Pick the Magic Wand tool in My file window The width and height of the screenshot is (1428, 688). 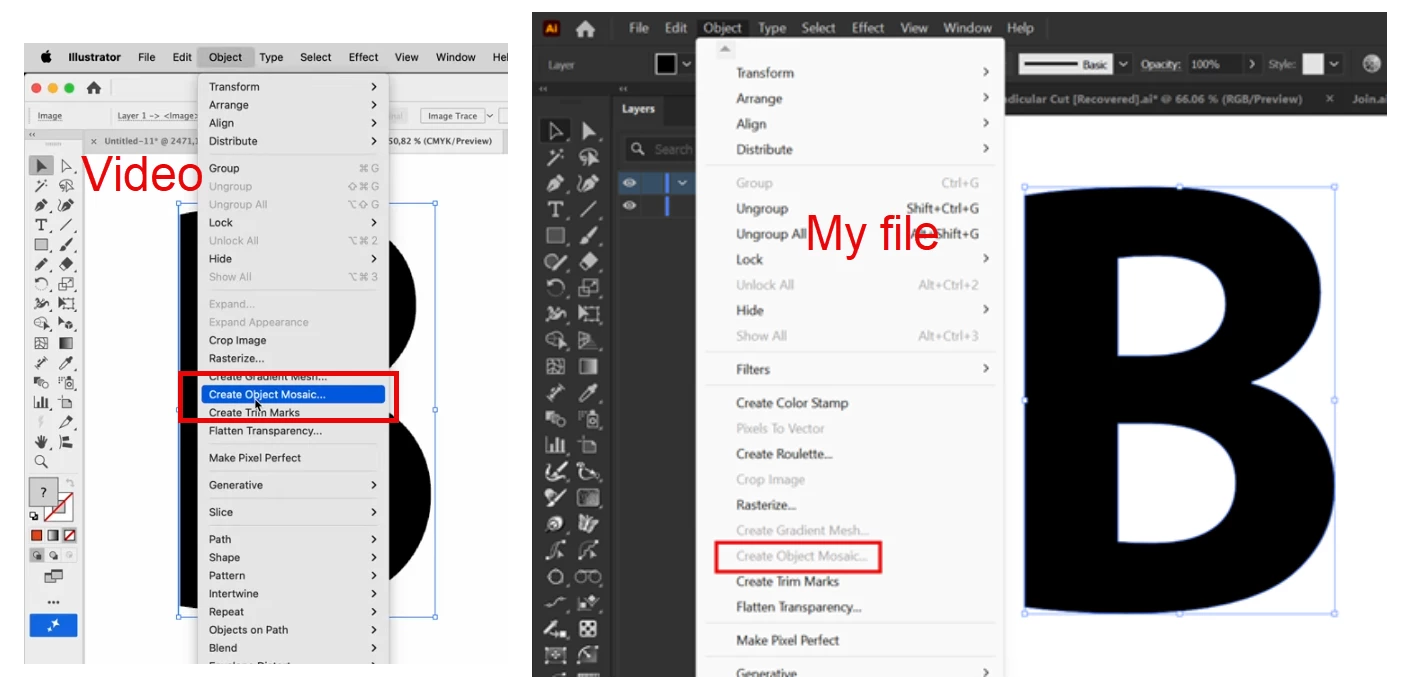(555, 157)
